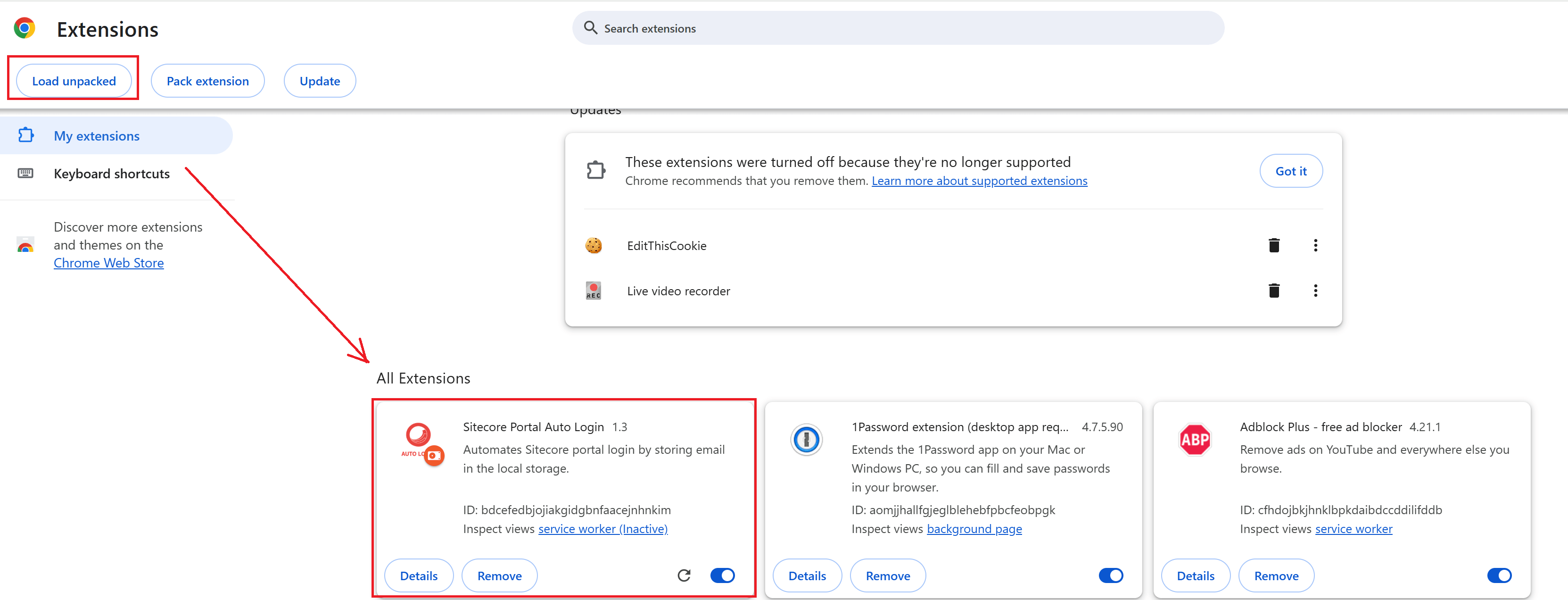The height and width of the screenshot is (600, 1568).
Task: Click the Search extensions field
Action: pos(898,27)
